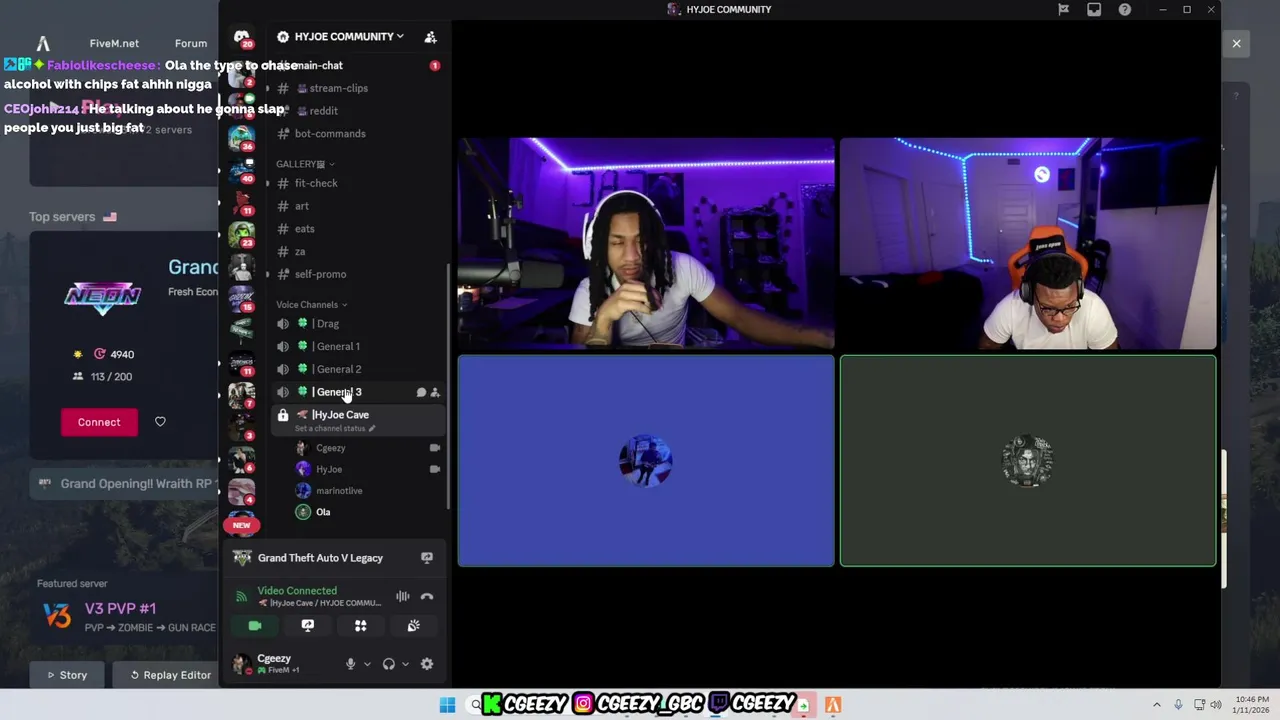The height and width of the screenshot is (720, 1280).
Task: Open the taskbar search icon
Action: [475, 705]
